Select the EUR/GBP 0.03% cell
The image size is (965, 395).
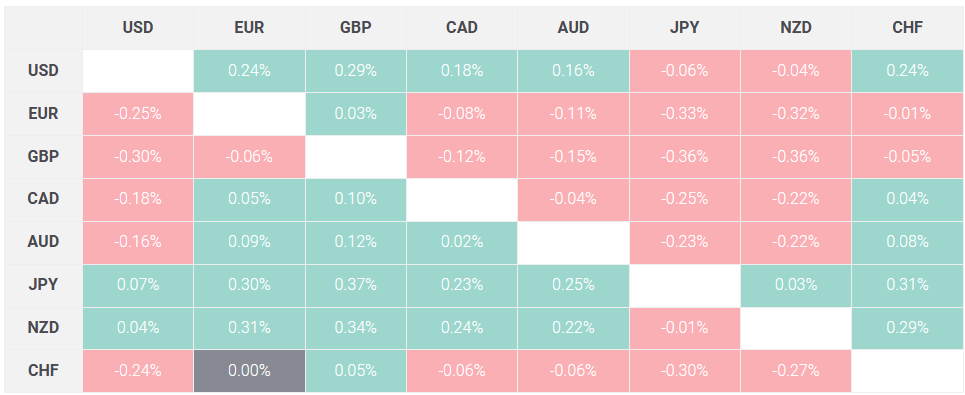356,114
